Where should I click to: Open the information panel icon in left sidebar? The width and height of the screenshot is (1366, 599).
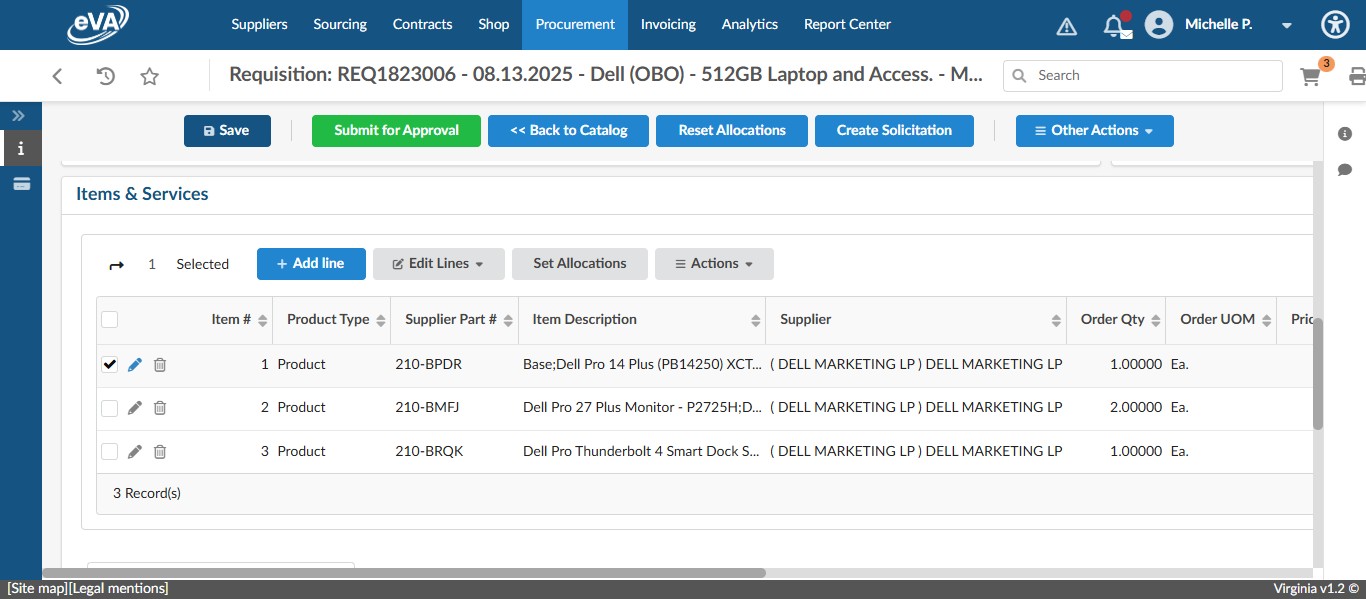[x=20, y=149]
